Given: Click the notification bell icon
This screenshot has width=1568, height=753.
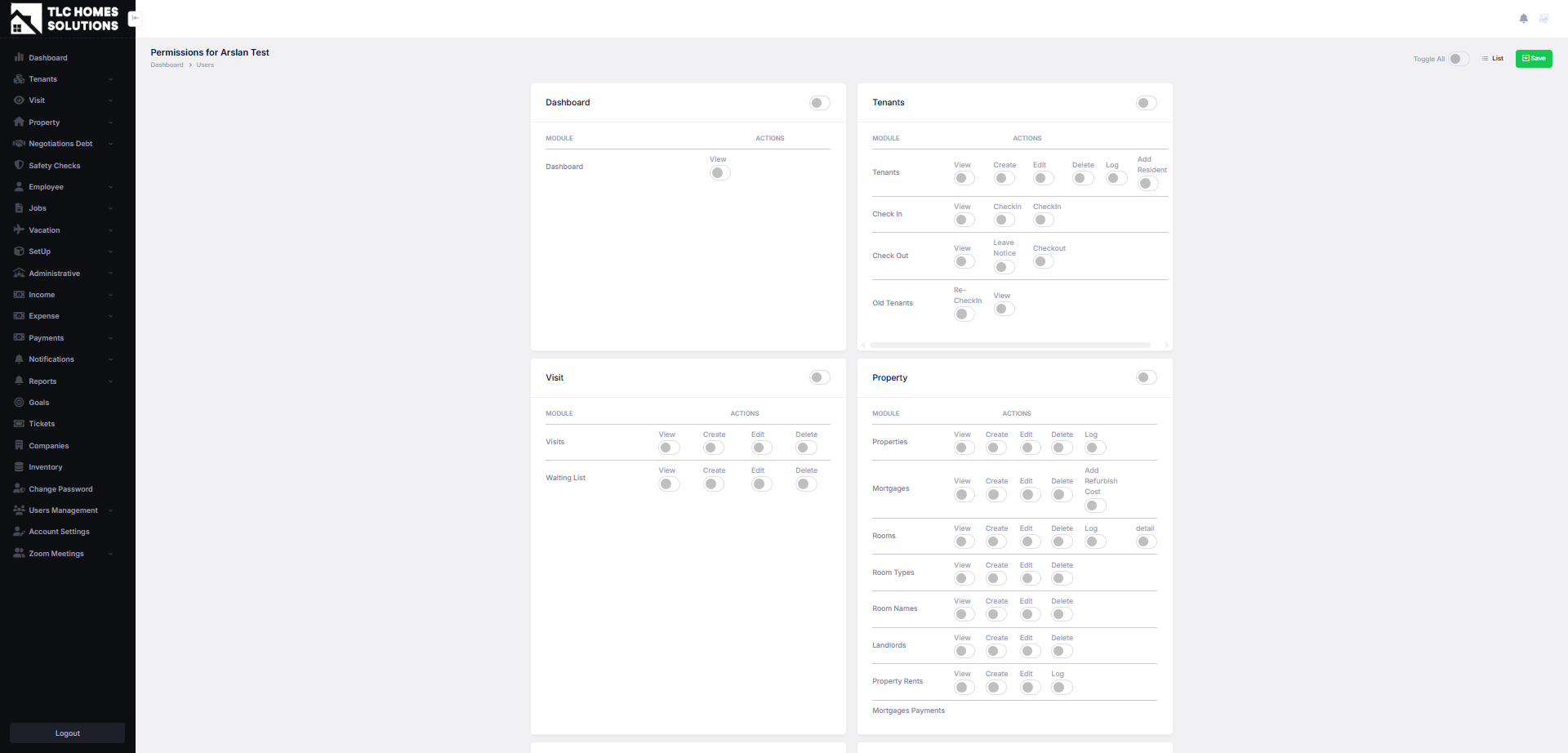Looking at the screenshot, I should pyautogui.click(x=1523, y=18).
